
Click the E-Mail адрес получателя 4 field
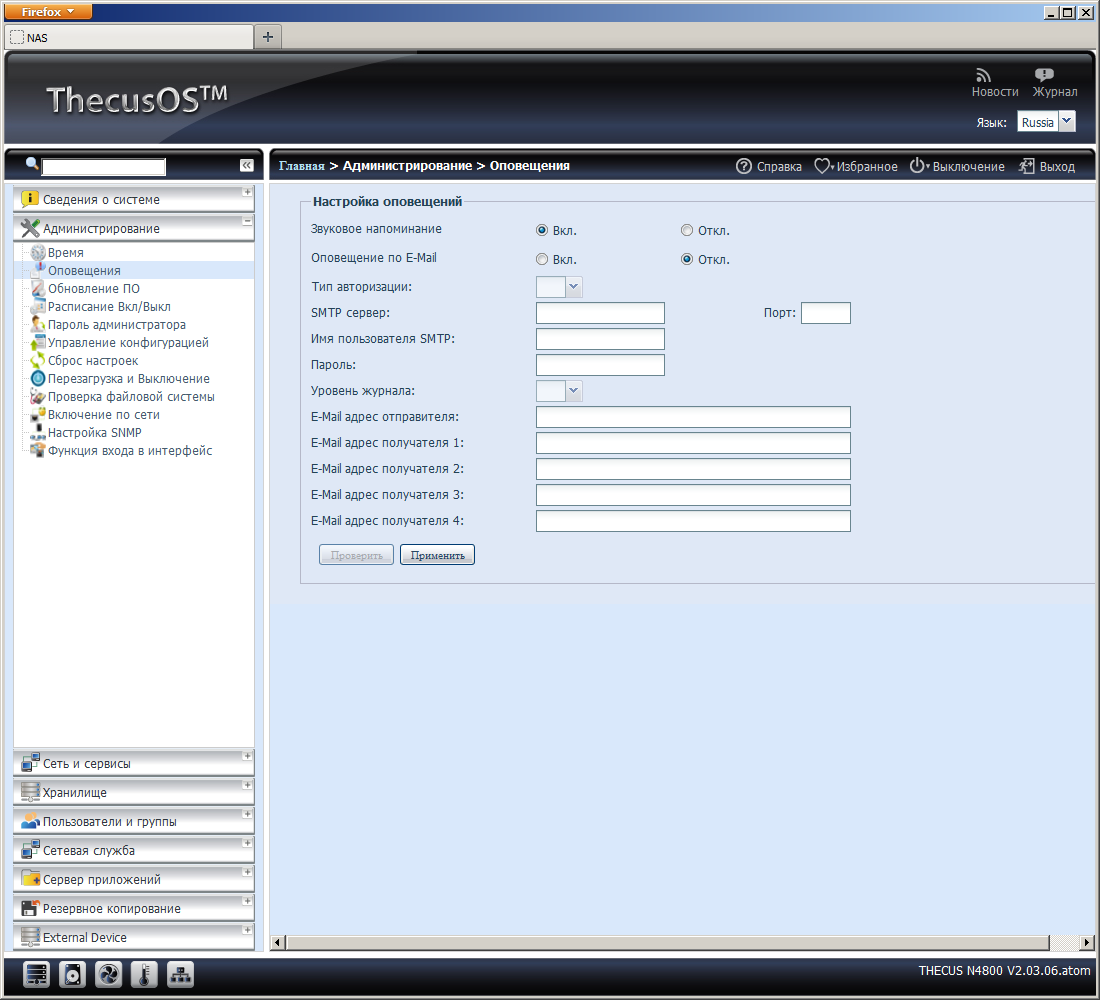[693, 521]
